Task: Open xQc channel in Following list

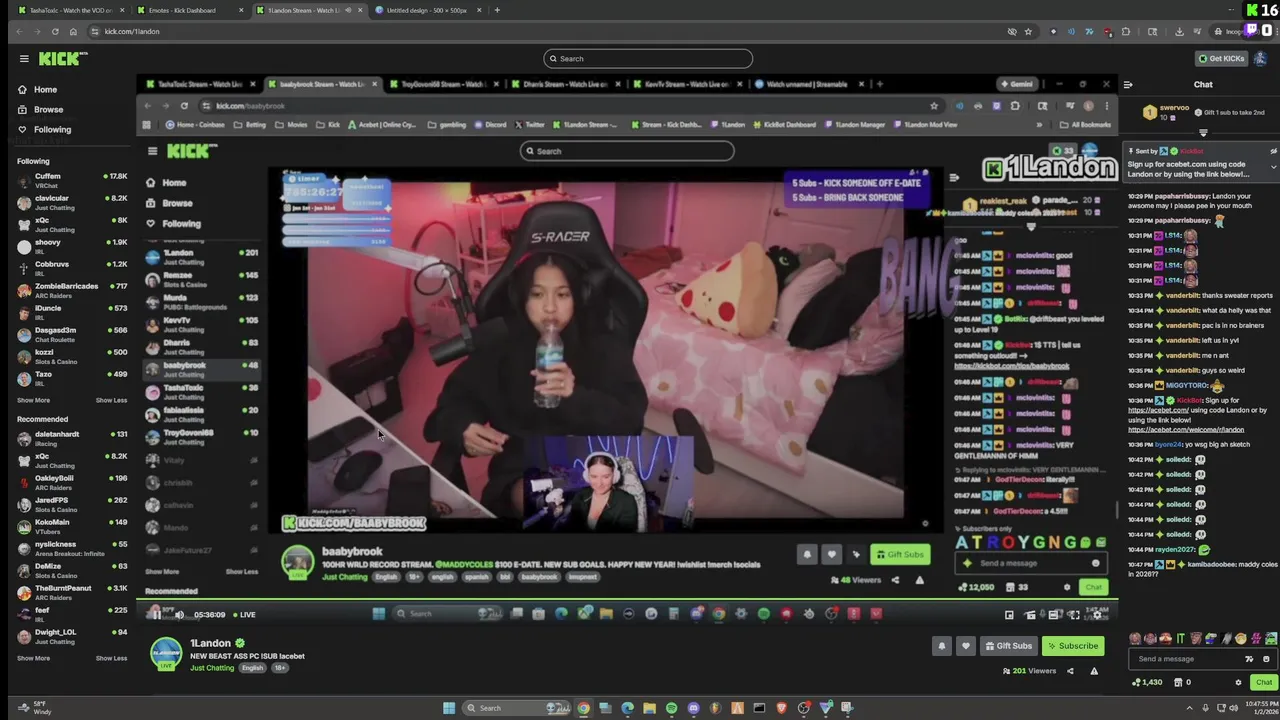Action: coord(72,224)
